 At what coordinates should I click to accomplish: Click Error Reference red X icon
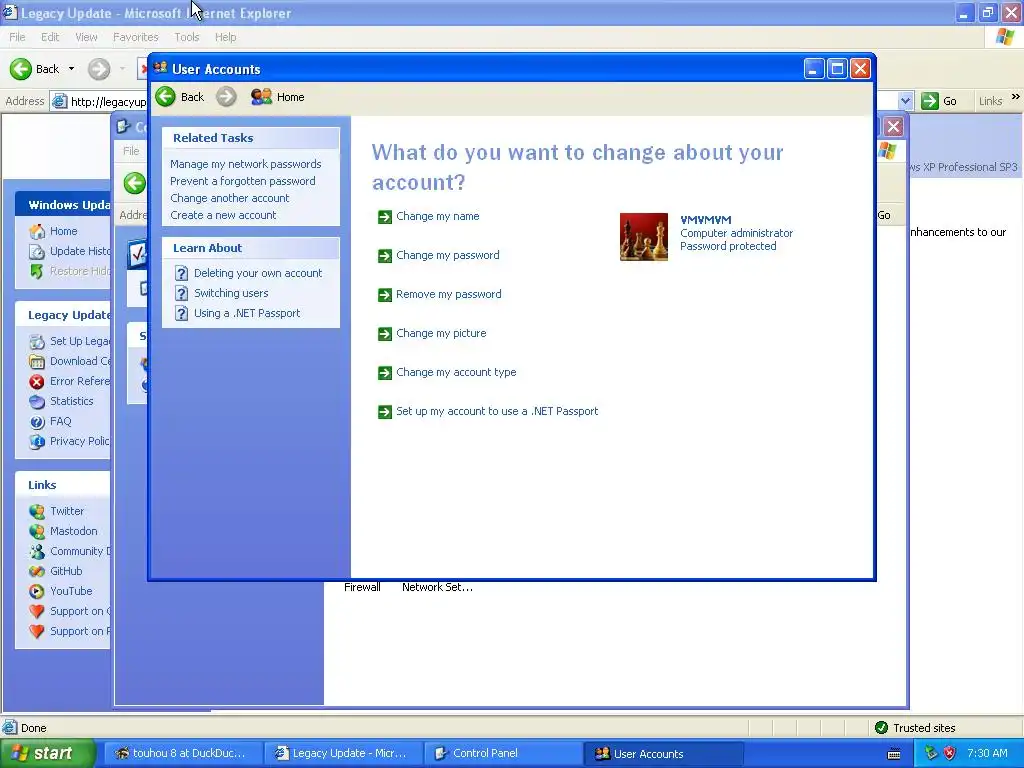click(37, 381)
